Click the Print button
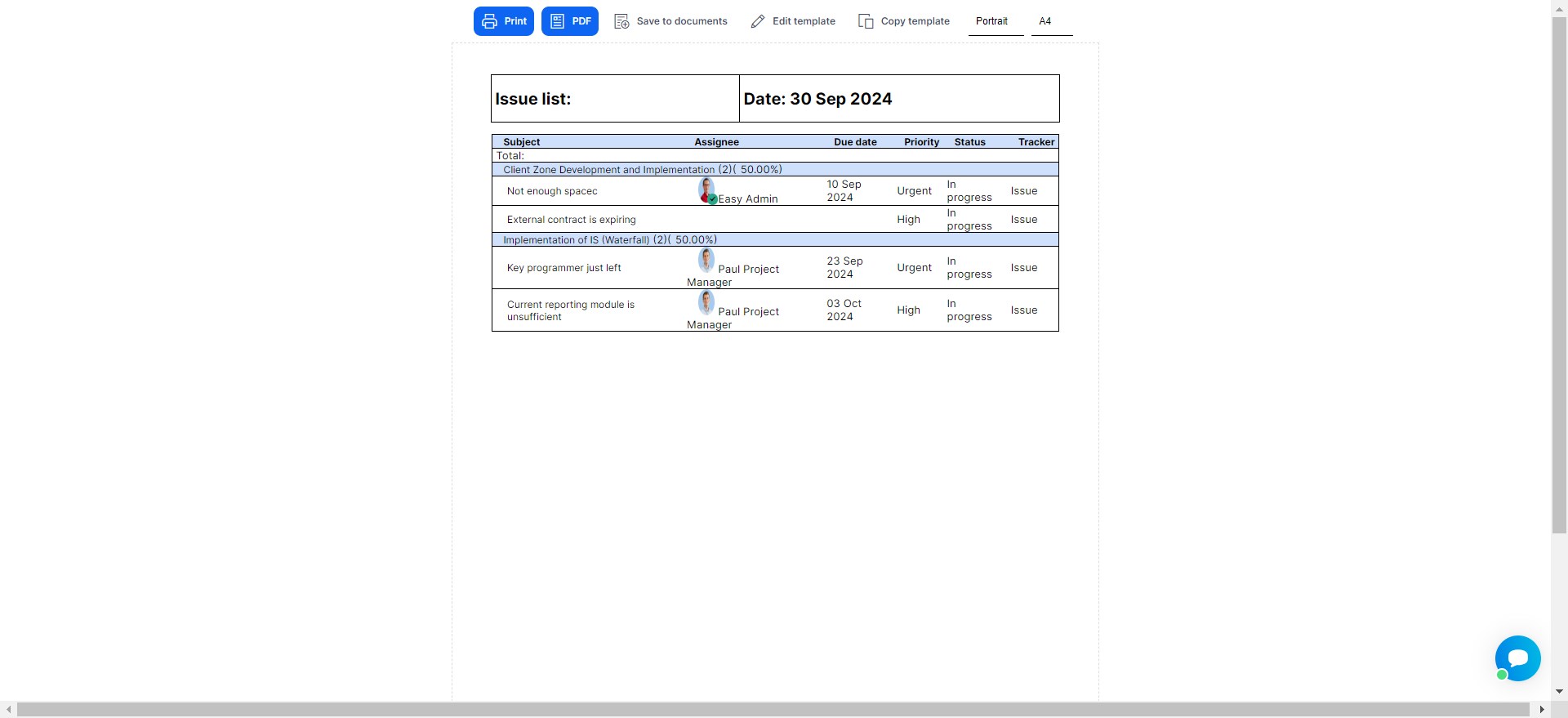 (x=503, y=21)
